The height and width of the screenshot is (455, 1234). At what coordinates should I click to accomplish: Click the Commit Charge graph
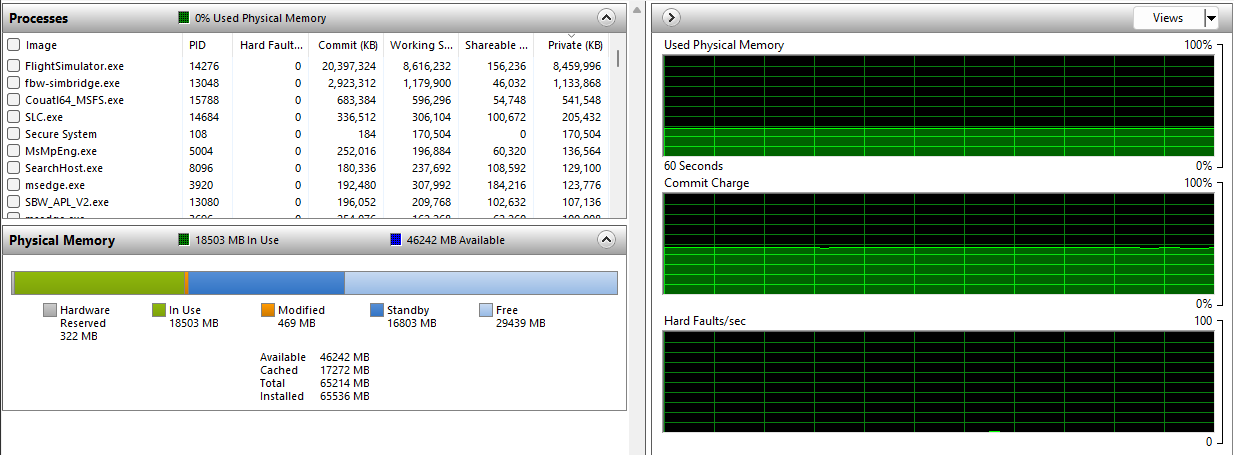pyautogui.click(x=939, y=243)
